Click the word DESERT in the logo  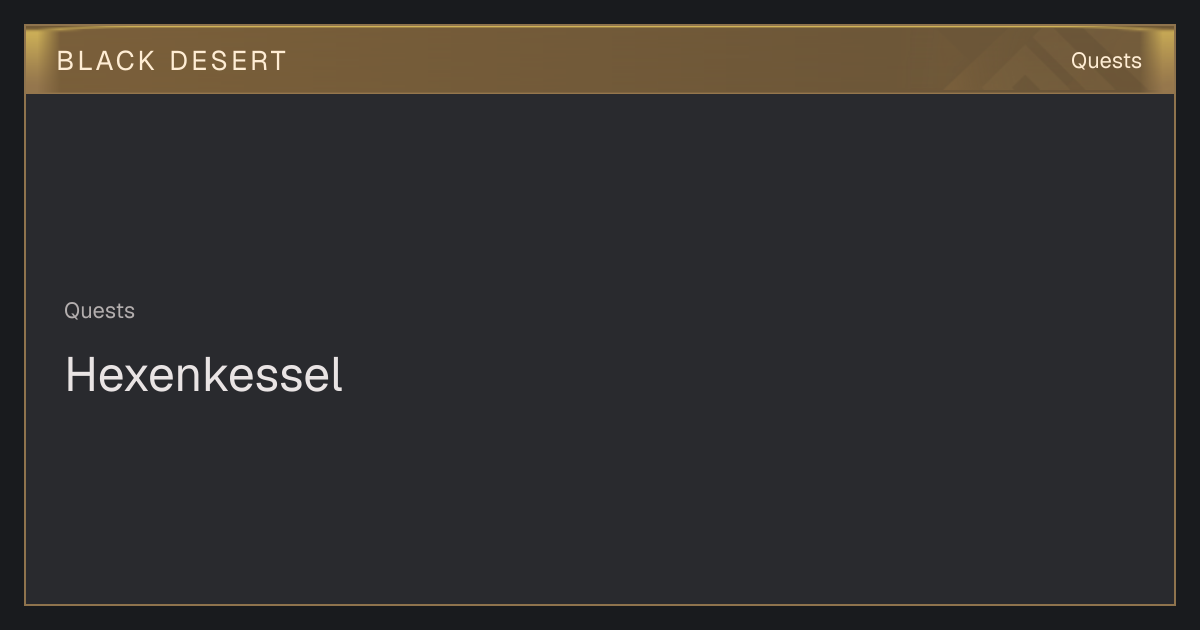[229, 61]
